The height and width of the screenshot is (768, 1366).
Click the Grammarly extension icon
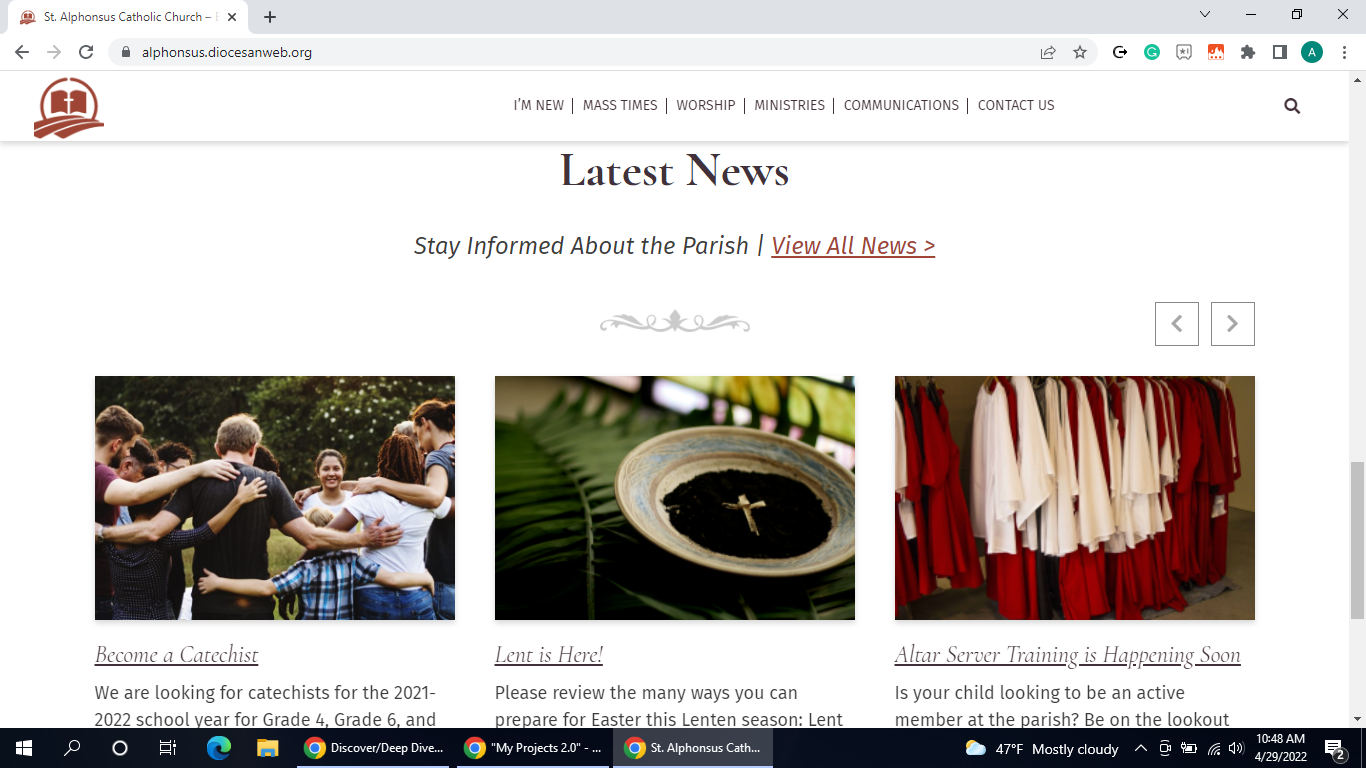point(1152,53)
